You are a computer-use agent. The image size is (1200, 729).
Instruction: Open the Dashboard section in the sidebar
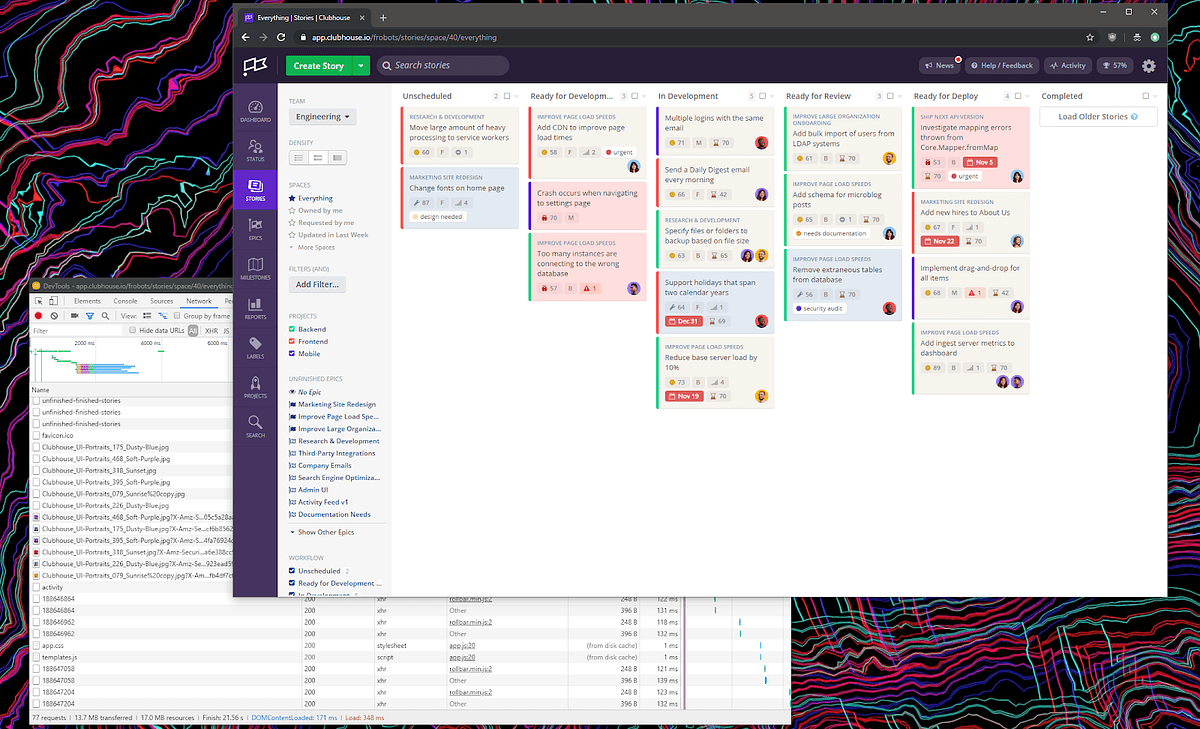point(255,107)
